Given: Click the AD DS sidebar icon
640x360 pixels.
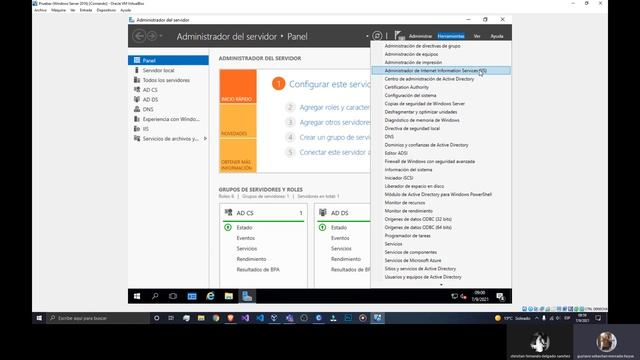Looking at the screenshot, I should click(x=137, y=100).
